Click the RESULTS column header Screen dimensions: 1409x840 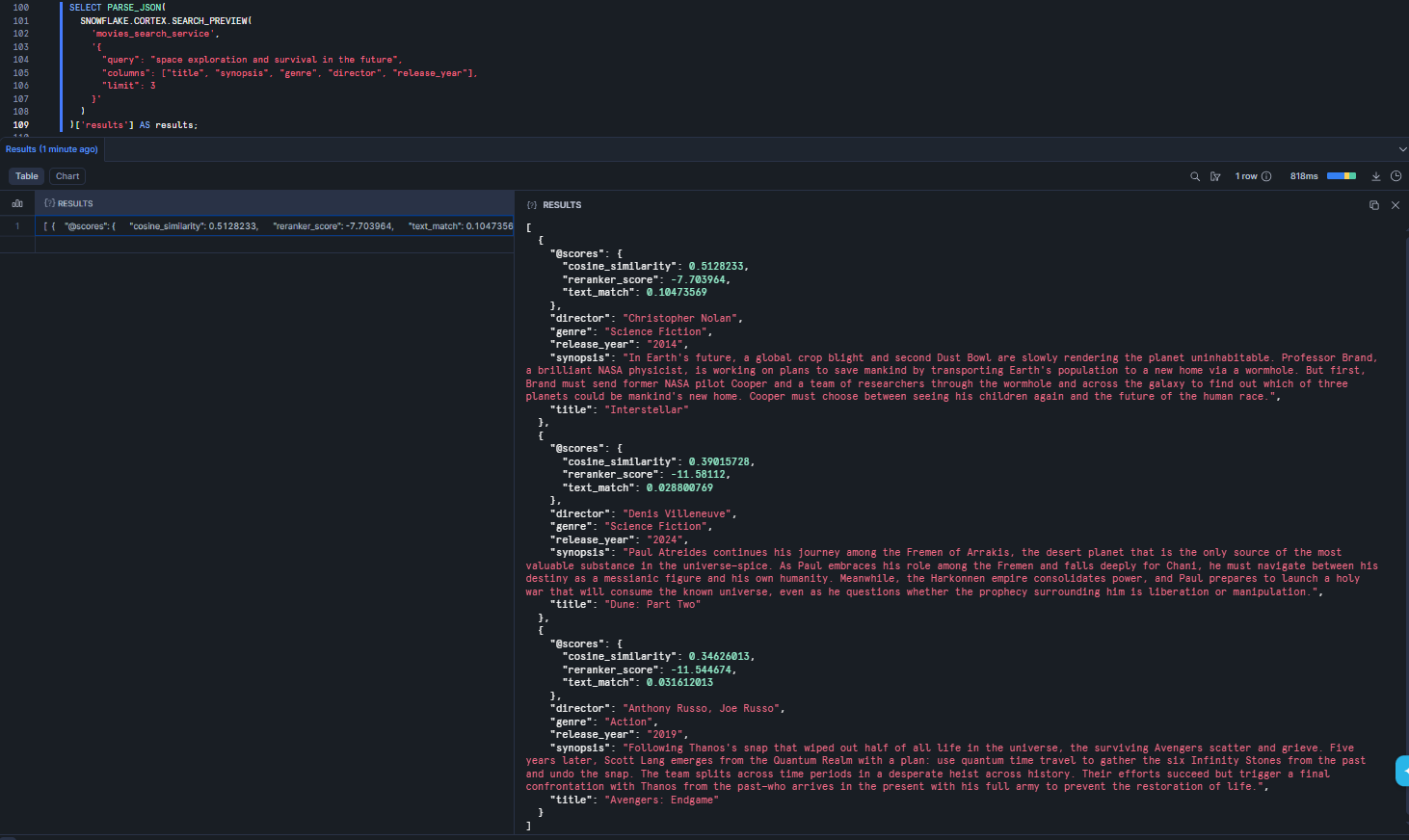click(274, 203)
